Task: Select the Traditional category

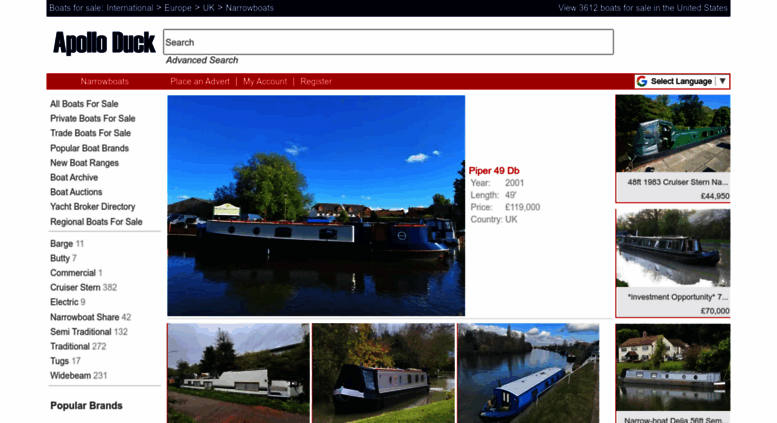Action: [x=70, y=346]
